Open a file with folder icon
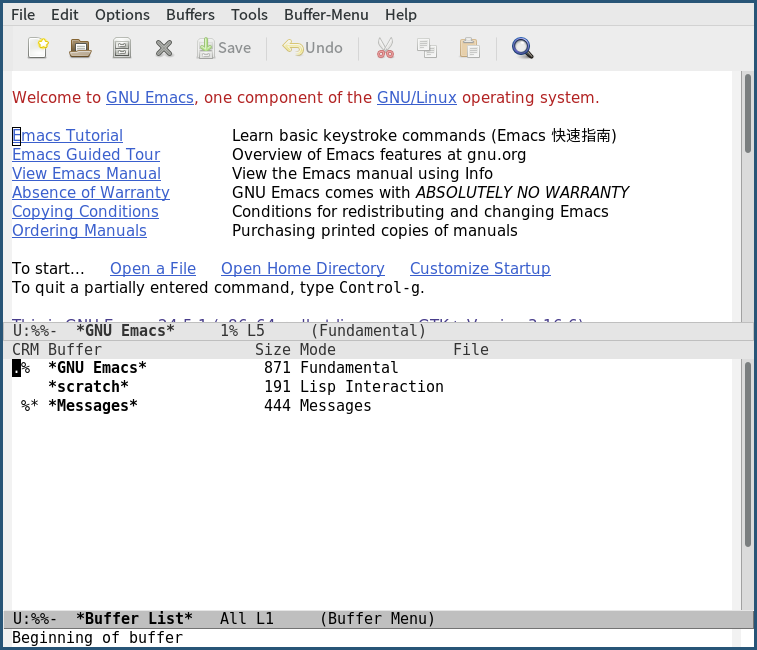Image resolution: width=757 pixels, height=650 pixels. point(80,48)
